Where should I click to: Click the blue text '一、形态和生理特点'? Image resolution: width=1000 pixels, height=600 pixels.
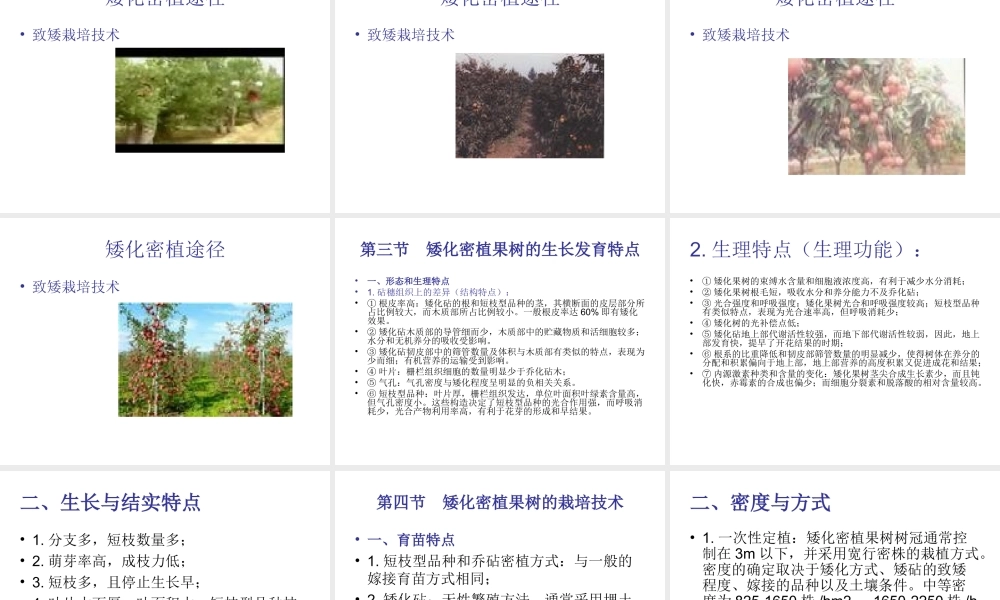[x=410, y=280]
